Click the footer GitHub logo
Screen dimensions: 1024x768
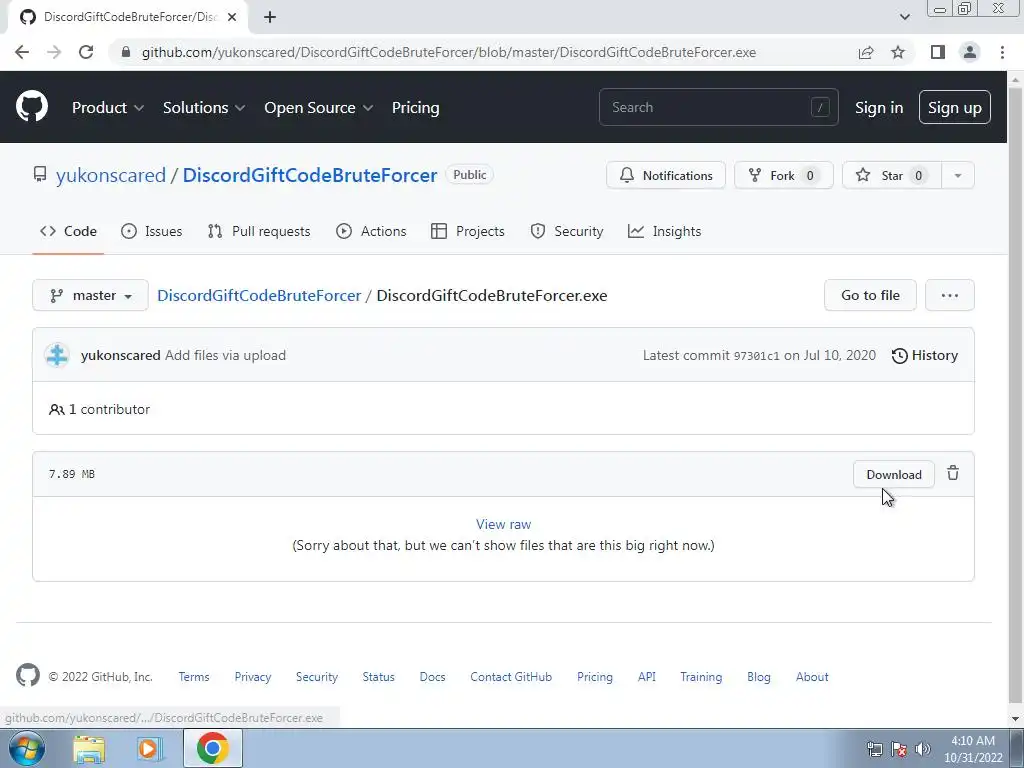27,675
